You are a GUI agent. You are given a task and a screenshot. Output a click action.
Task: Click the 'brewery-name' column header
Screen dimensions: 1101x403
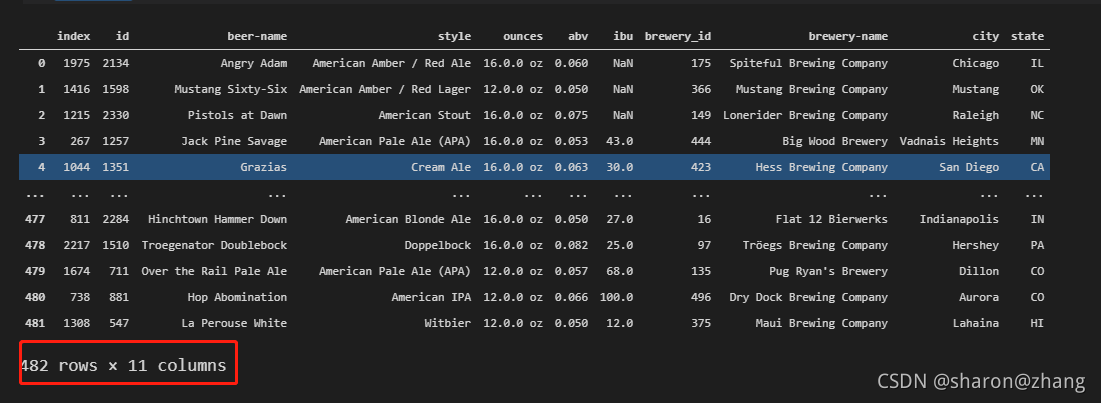(847, 36)
